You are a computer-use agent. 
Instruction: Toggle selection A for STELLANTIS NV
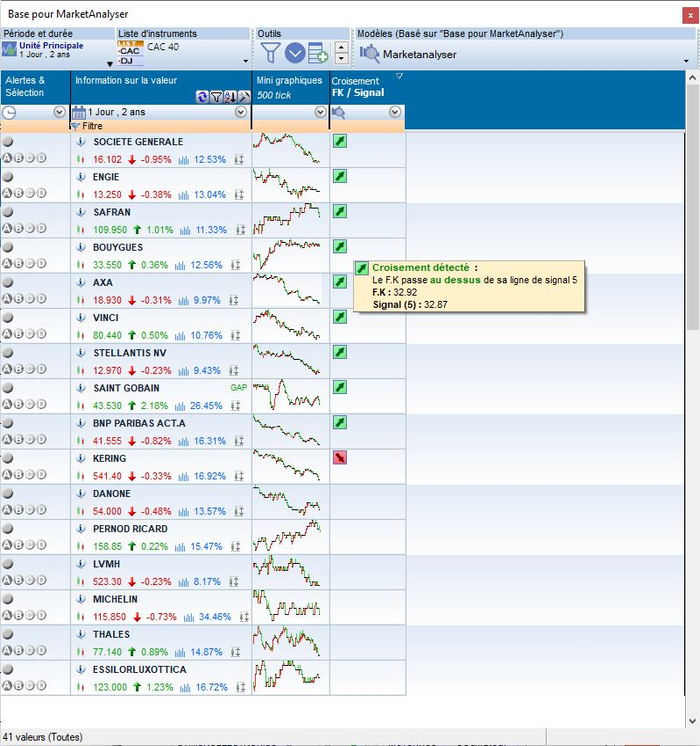(x=7, y=369)
